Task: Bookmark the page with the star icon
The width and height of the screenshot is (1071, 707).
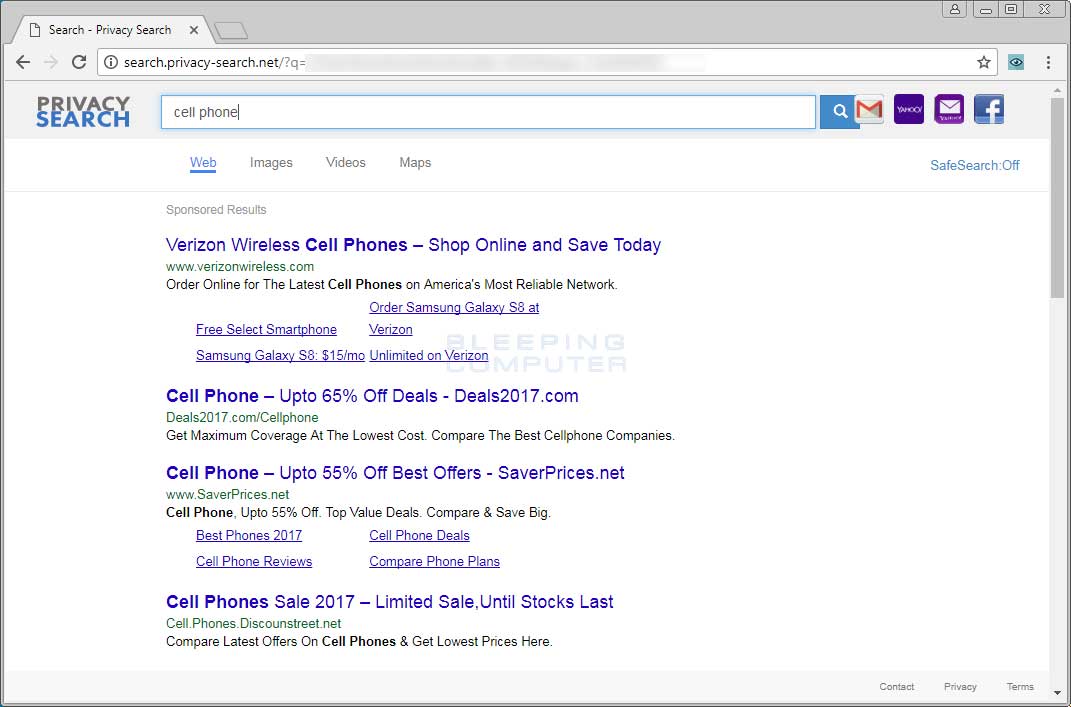Action: pos(983,61)
